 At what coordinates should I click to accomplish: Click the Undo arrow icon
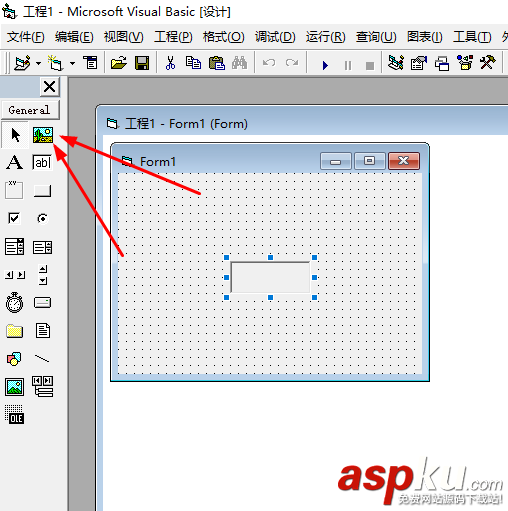[x=269, y=63]
